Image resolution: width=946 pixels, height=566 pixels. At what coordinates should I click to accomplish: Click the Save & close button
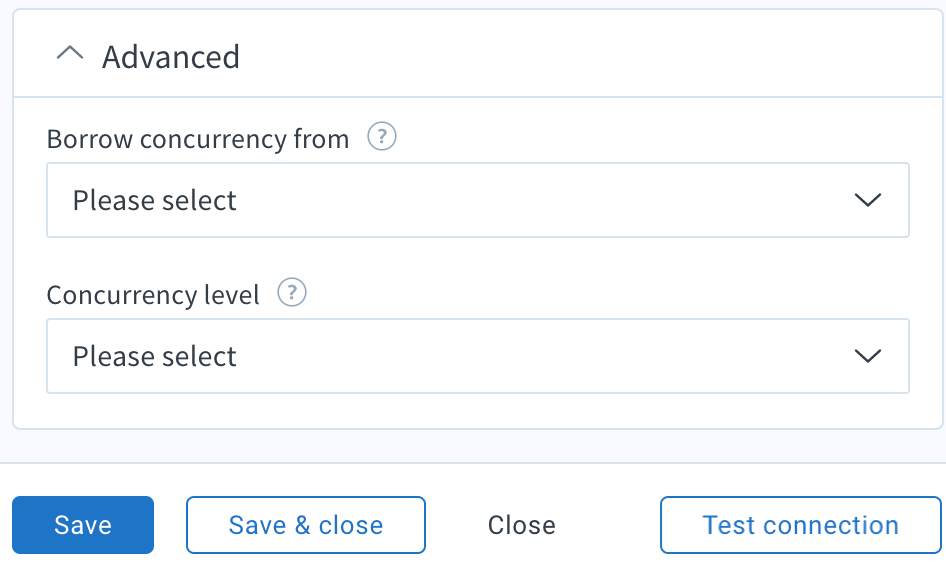(x=306, y=525)
